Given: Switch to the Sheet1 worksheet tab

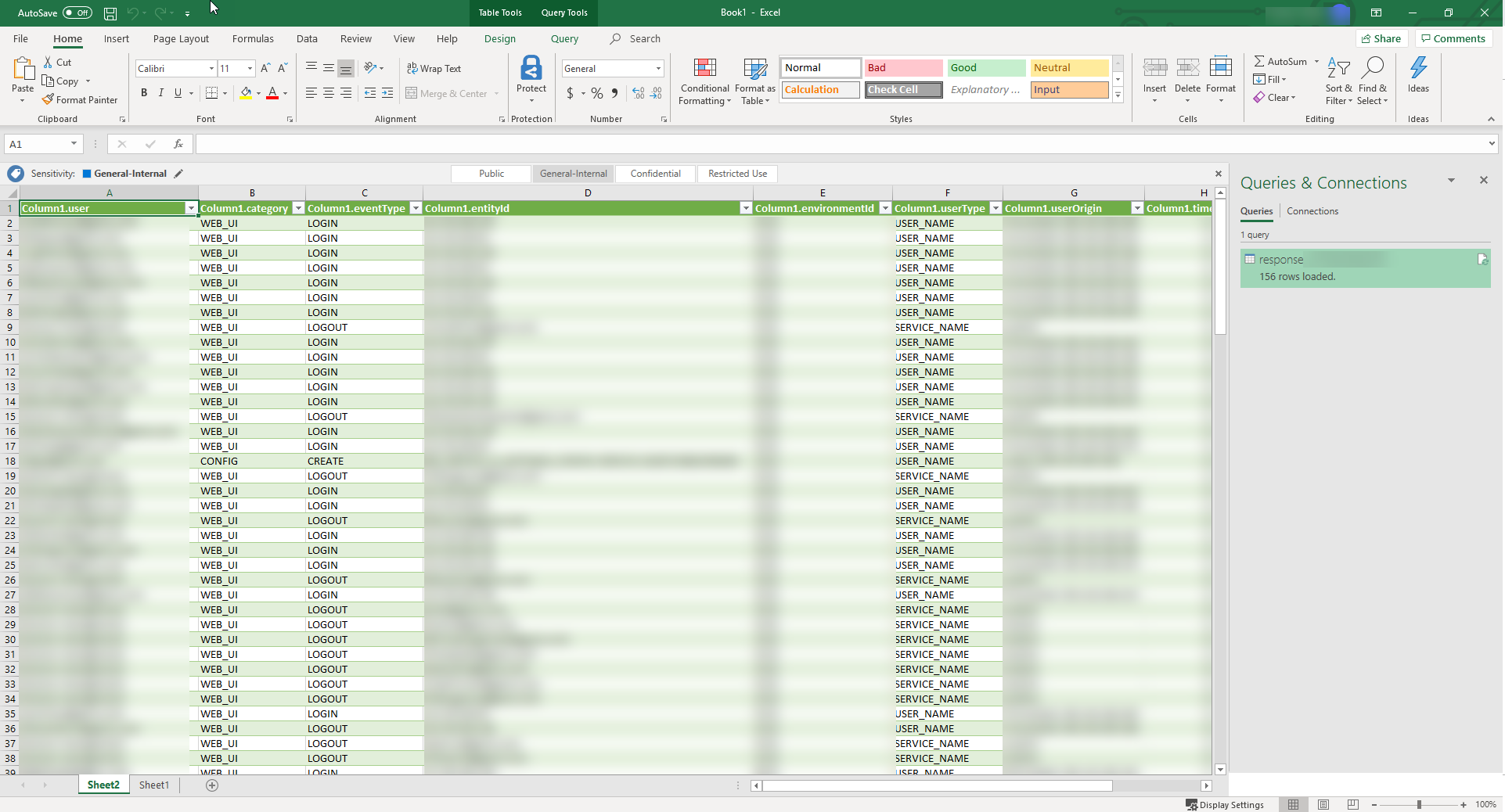Looking at the screenshot, I should tap(153, 785).
